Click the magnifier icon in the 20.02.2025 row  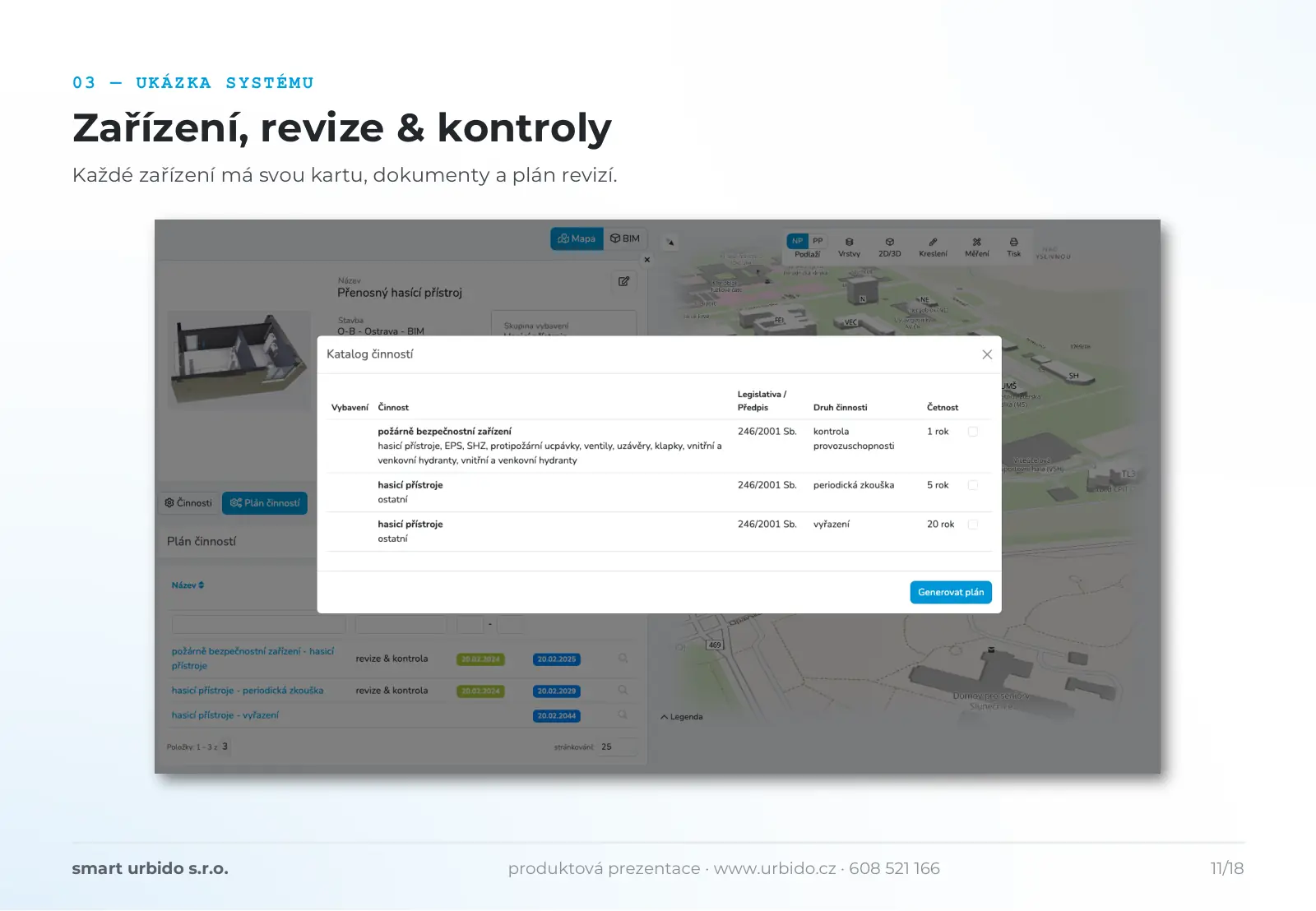[x=623, y=659]
